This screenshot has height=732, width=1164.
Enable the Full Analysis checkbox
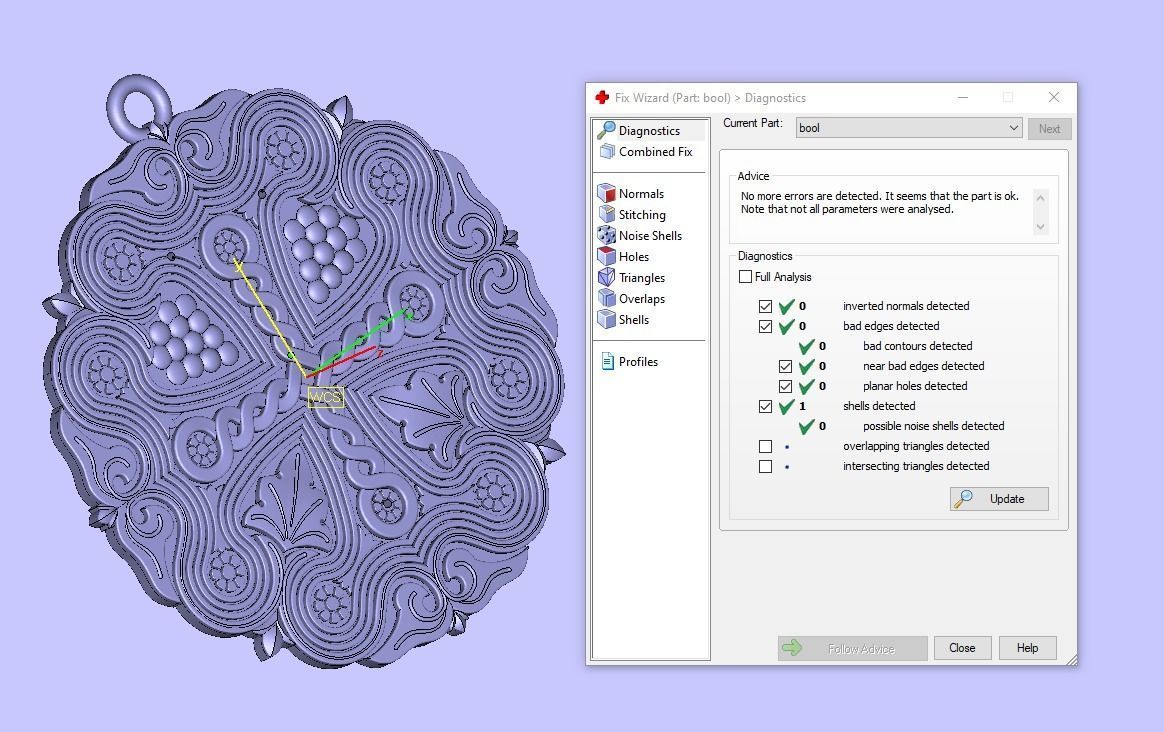[x=745, y=277]
